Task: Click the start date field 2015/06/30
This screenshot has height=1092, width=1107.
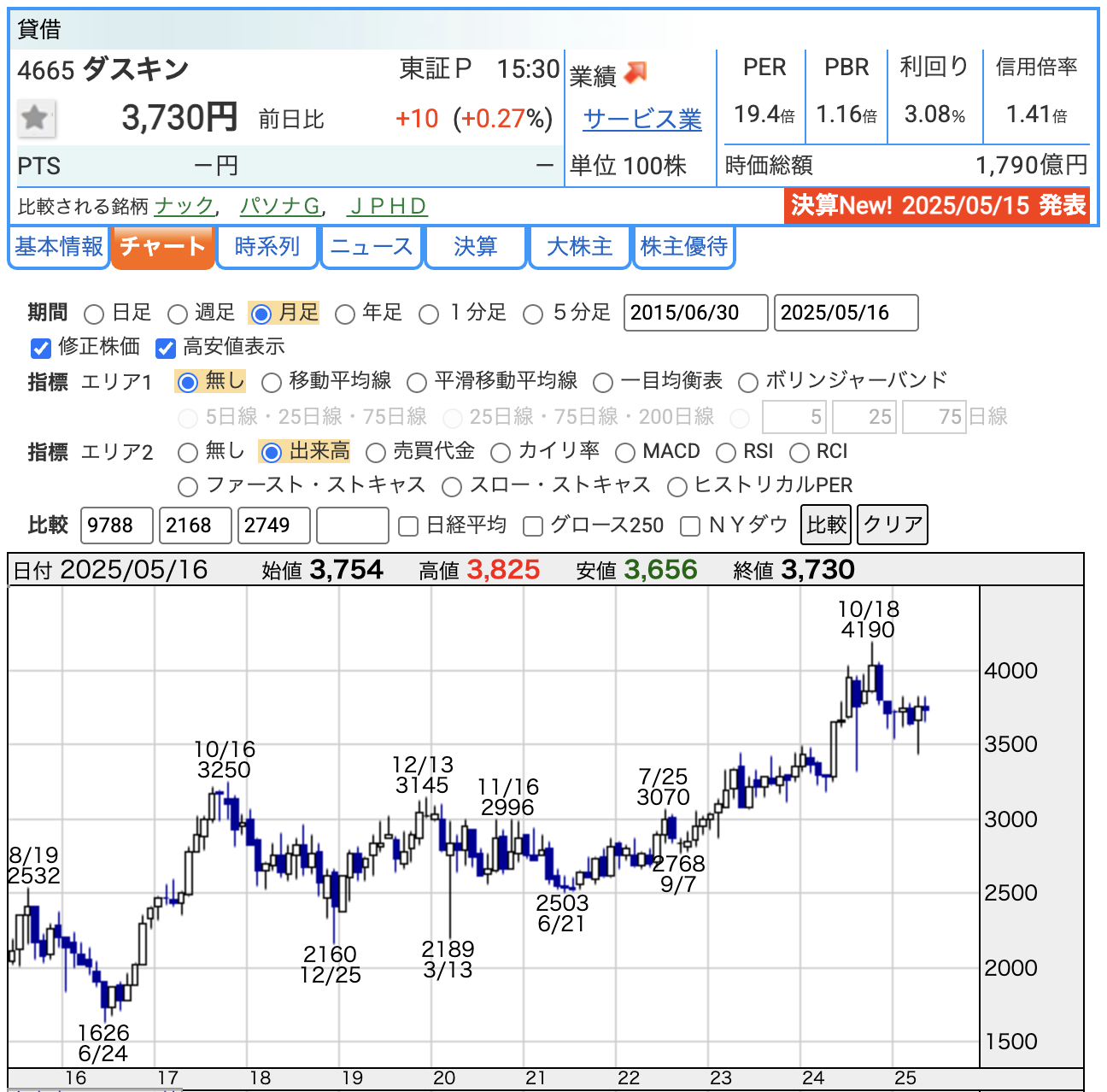Action: point(696,313)
